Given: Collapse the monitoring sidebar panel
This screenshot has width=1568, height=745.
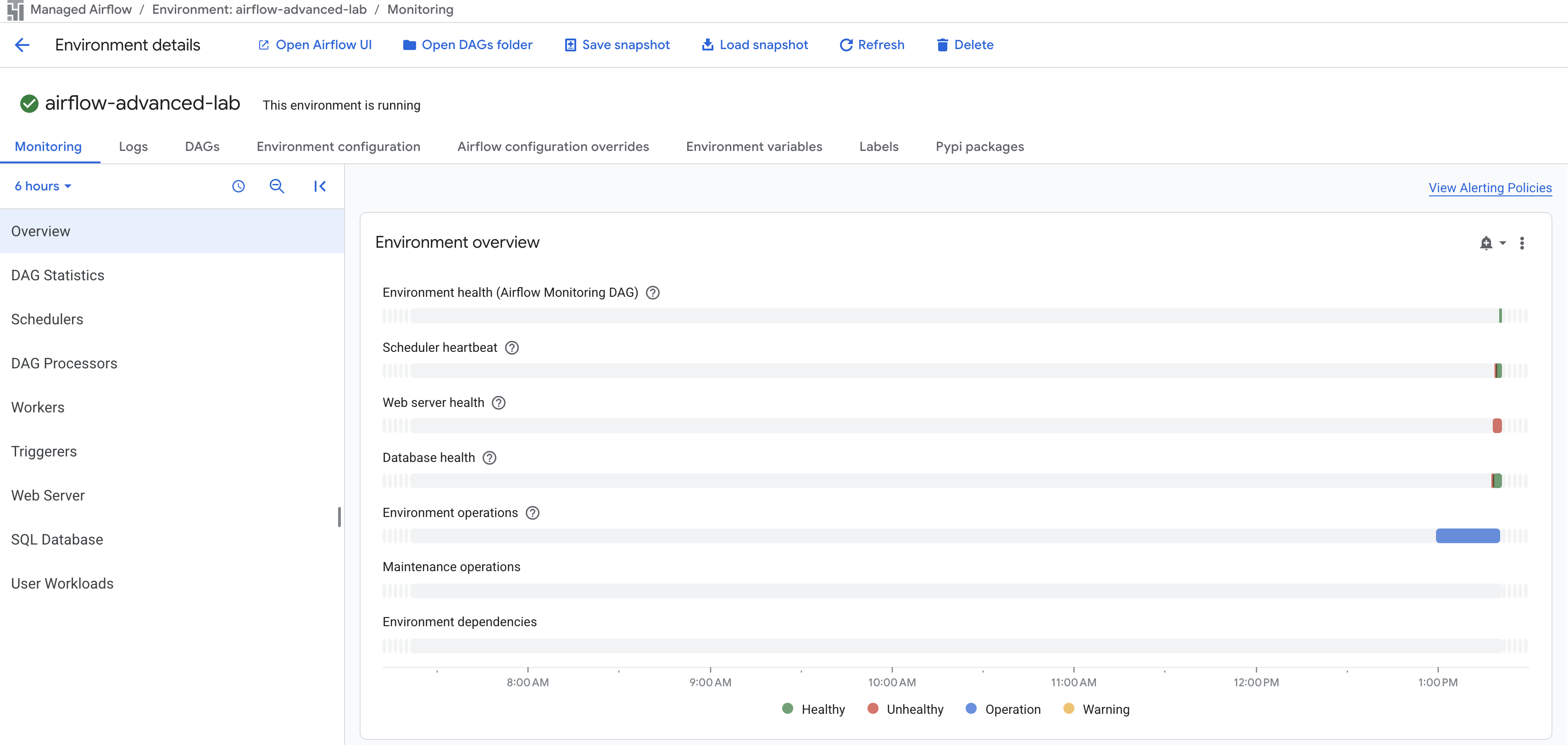Looking at the screenshot, I should [320, 186].
